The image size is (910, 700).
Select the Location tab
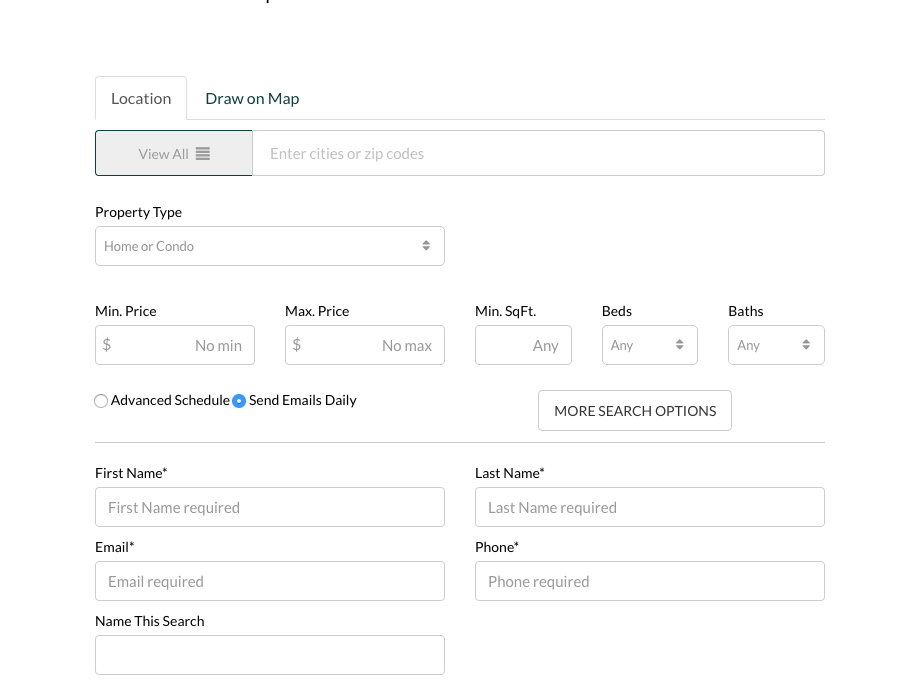141,98
